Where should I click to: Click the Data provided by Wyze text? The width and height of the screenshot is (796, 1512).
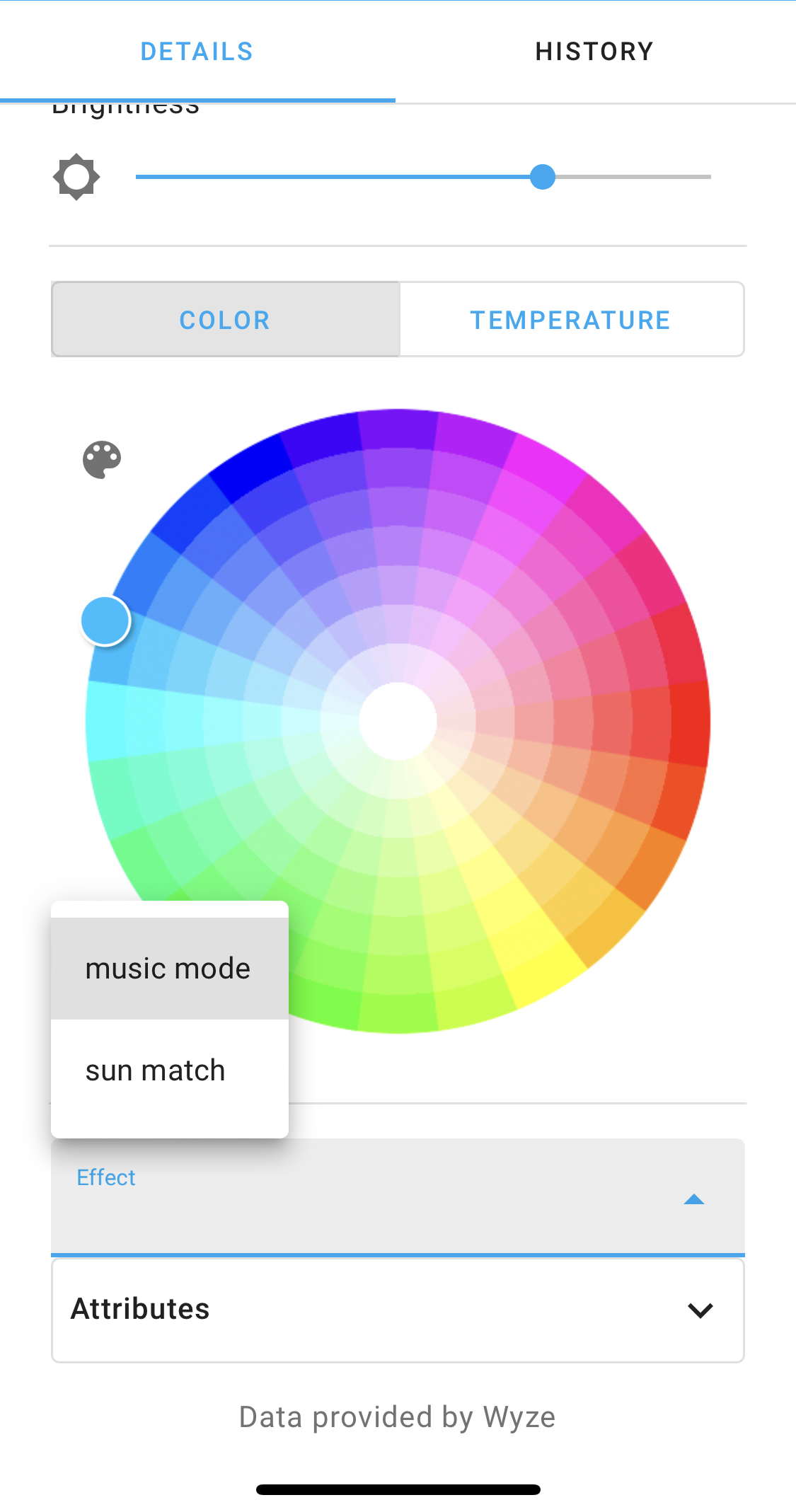pos(397,1417)
